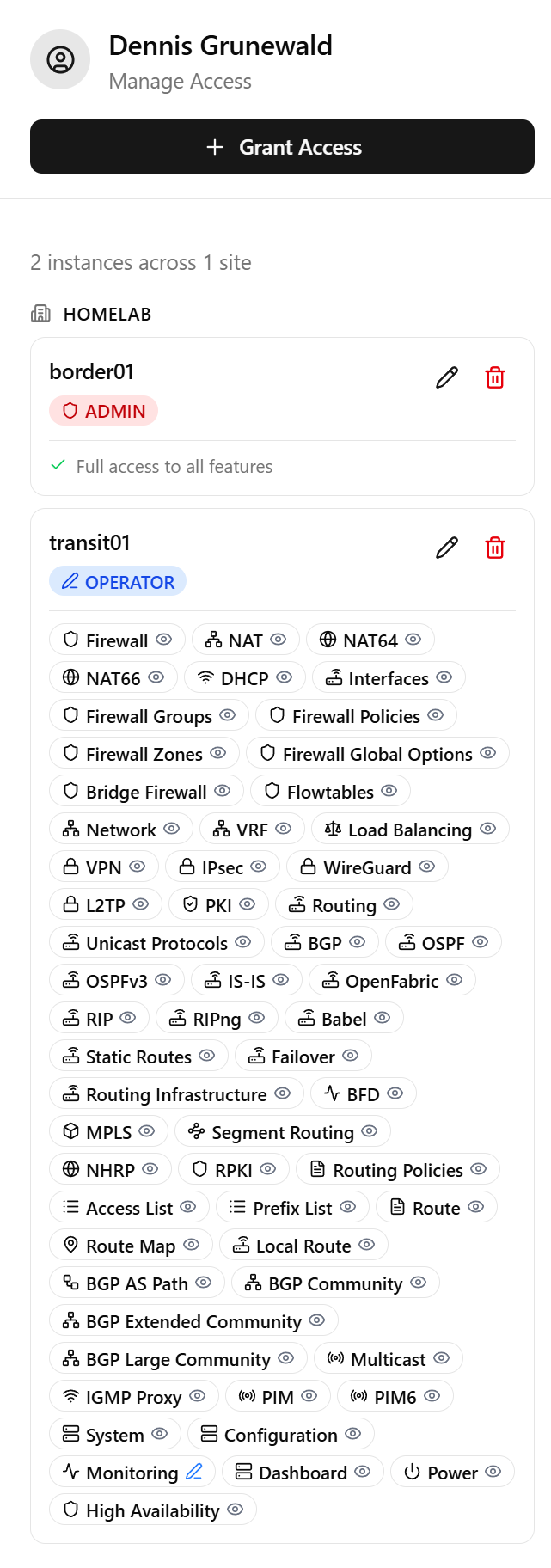Click the red trash icon for border01

tap(495, 377)
